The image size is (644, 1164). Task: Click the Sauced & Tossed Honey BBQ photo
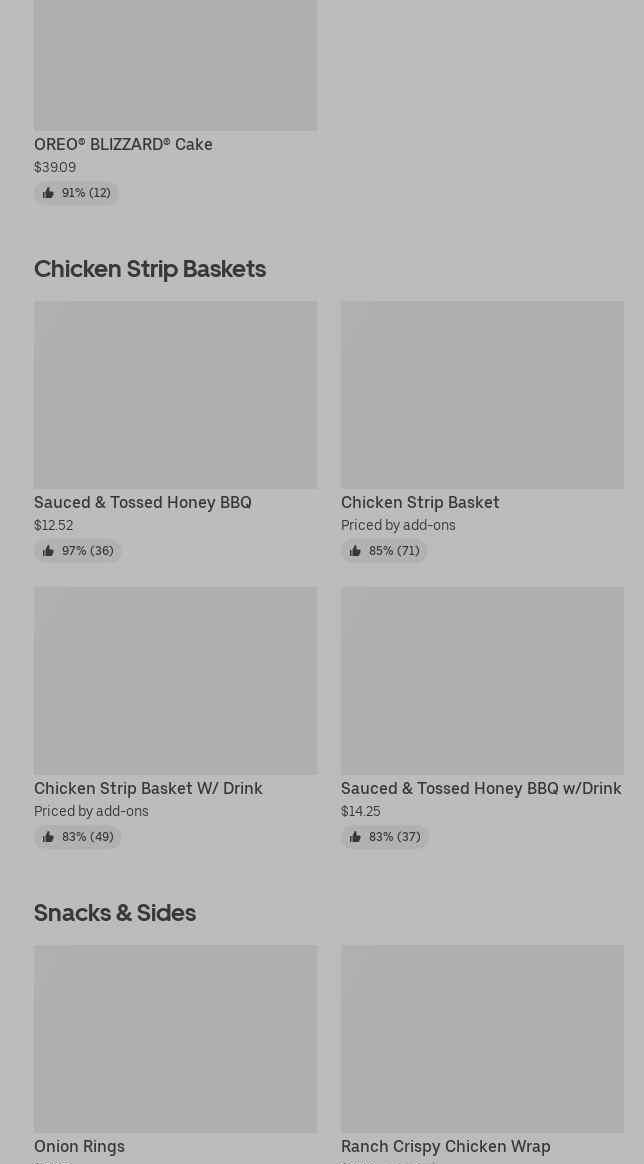pyautogui.click(x=175, y=395)
